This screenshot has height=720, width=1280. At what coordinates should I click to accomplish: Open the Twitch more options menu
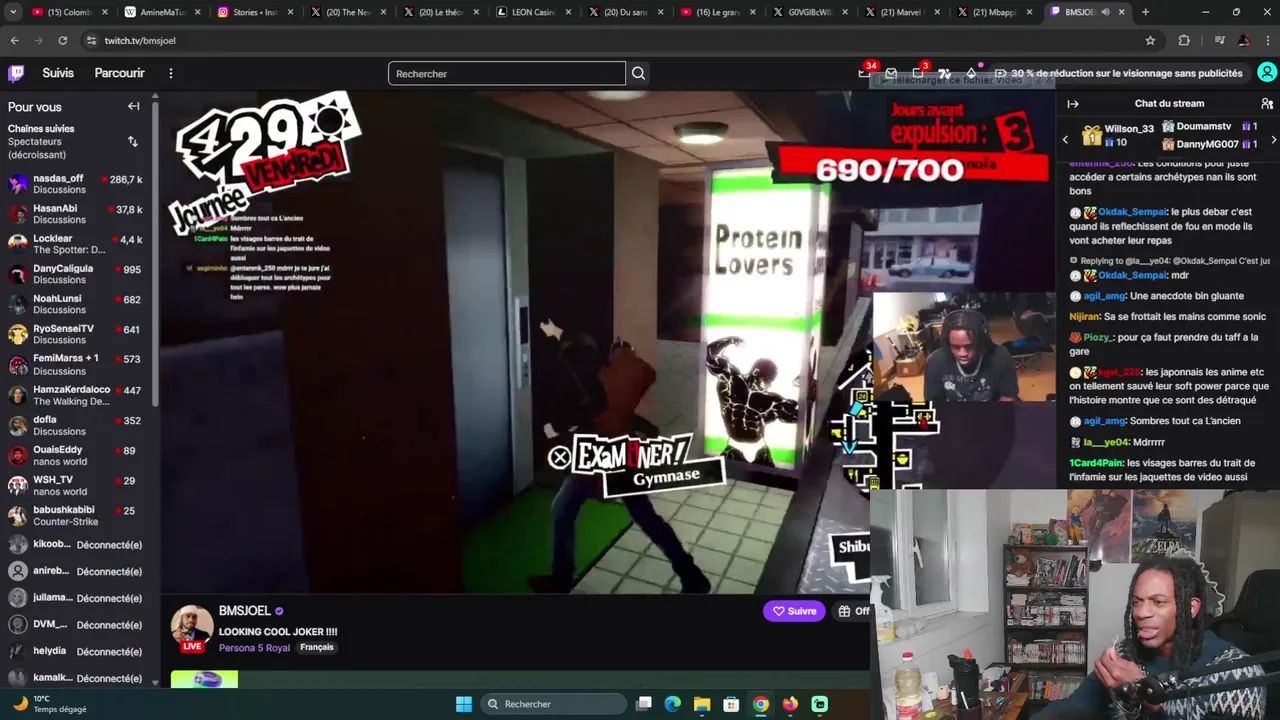[x=171, y=73]
